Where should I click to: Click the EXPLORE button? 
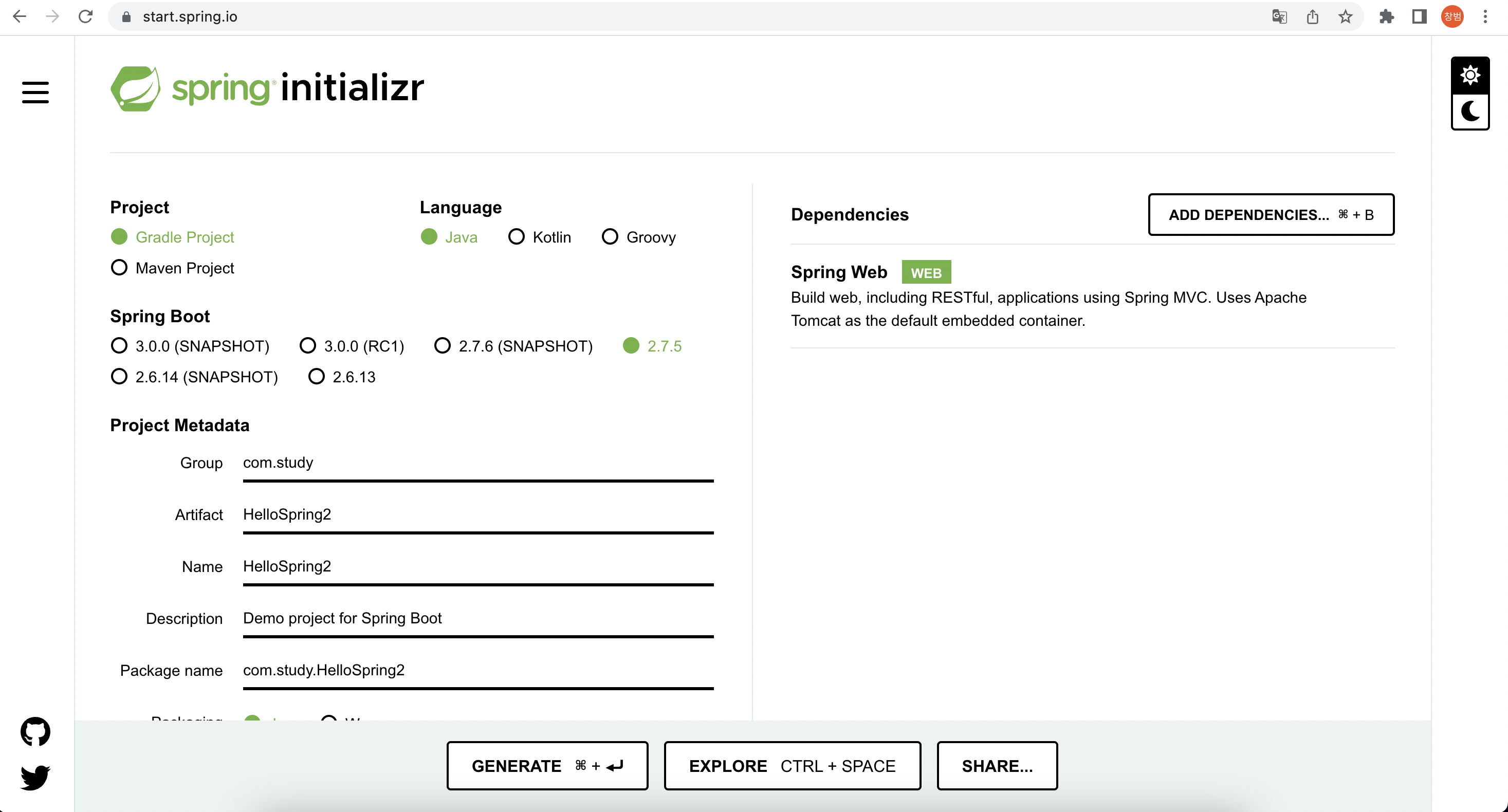click(x=792, y=766)
